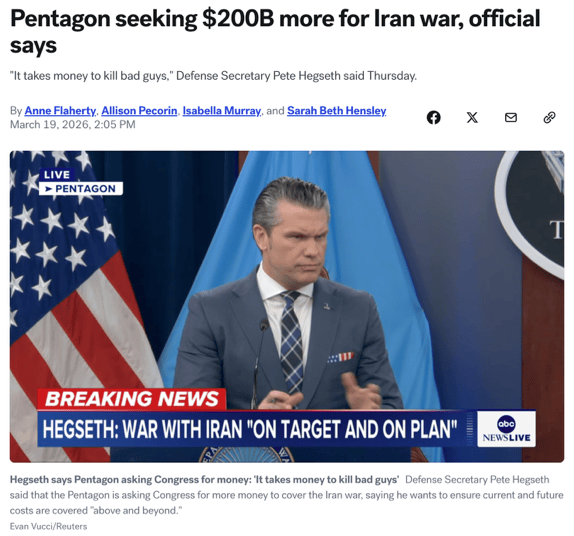Screen dimensions: 574x536
Task: Click the BREAKING NEWS banner
Action: [x=132, y=399]
